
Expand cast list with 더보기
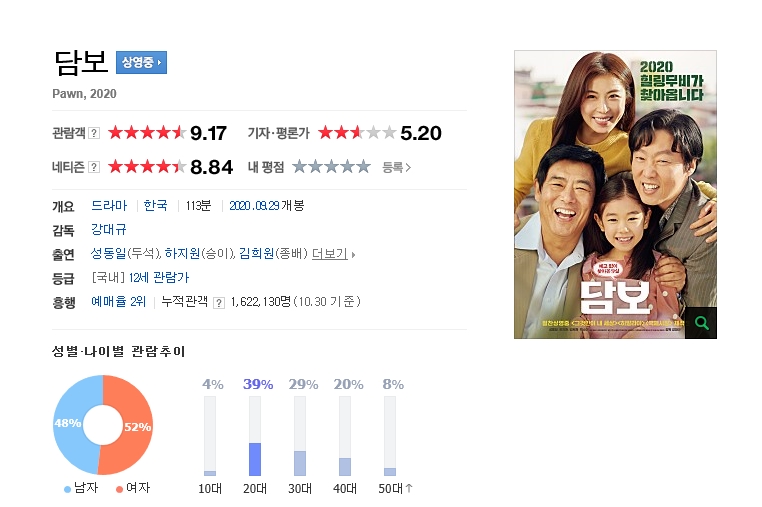tap(333, 254)
